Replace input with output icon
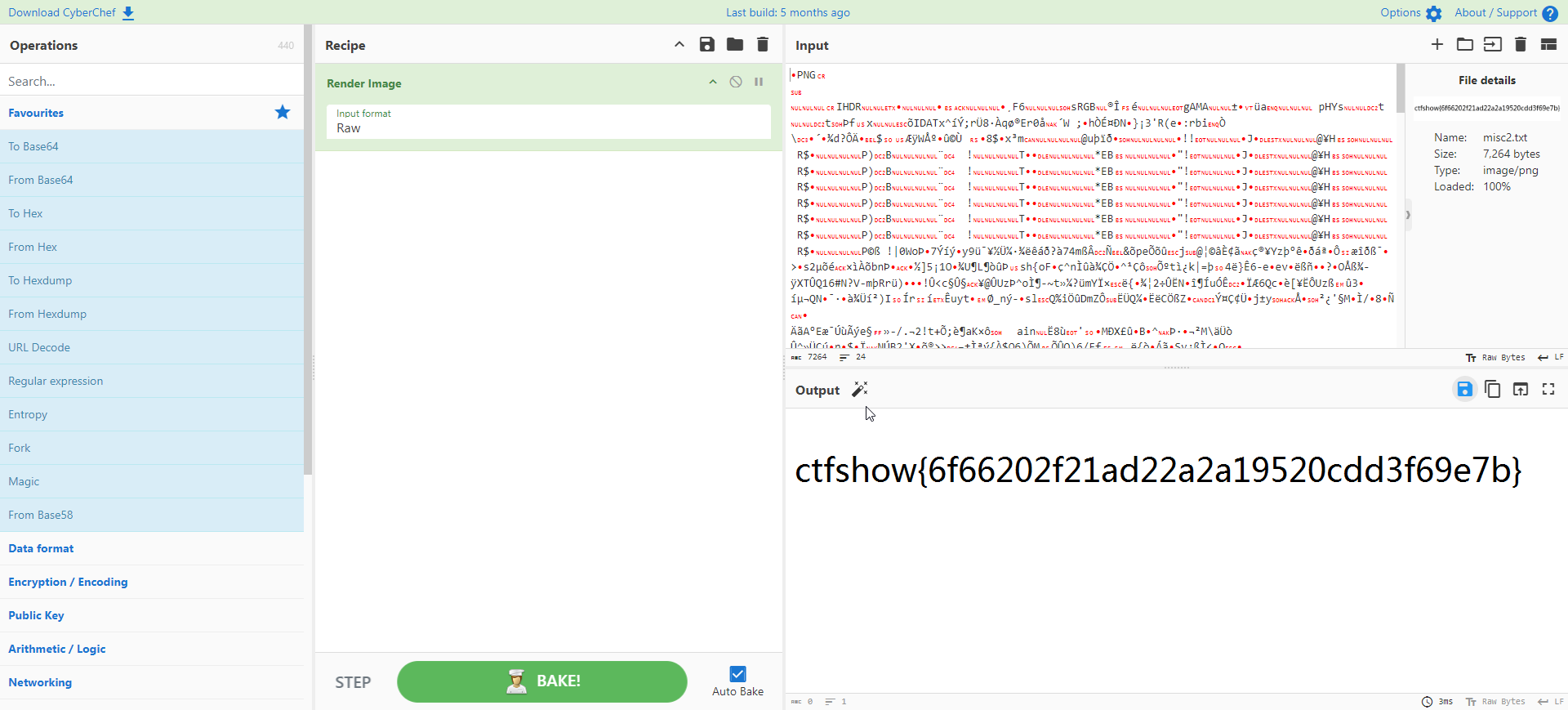Screen dimensions: 1568x710 click(x=1521, y=390)
